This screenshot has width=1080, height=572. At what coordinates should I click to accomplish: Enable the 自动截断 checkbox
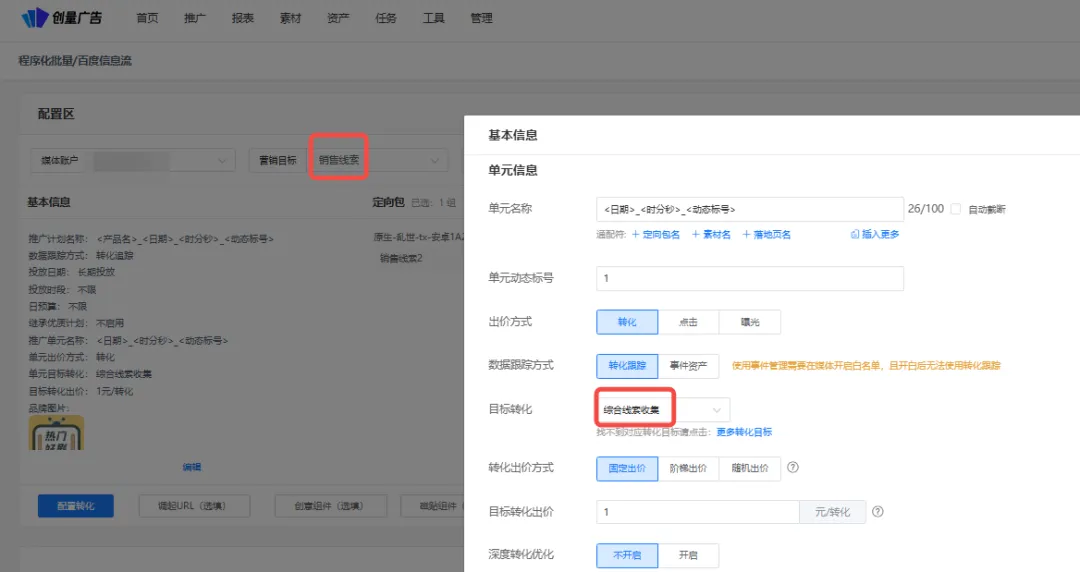coord(956,209)
